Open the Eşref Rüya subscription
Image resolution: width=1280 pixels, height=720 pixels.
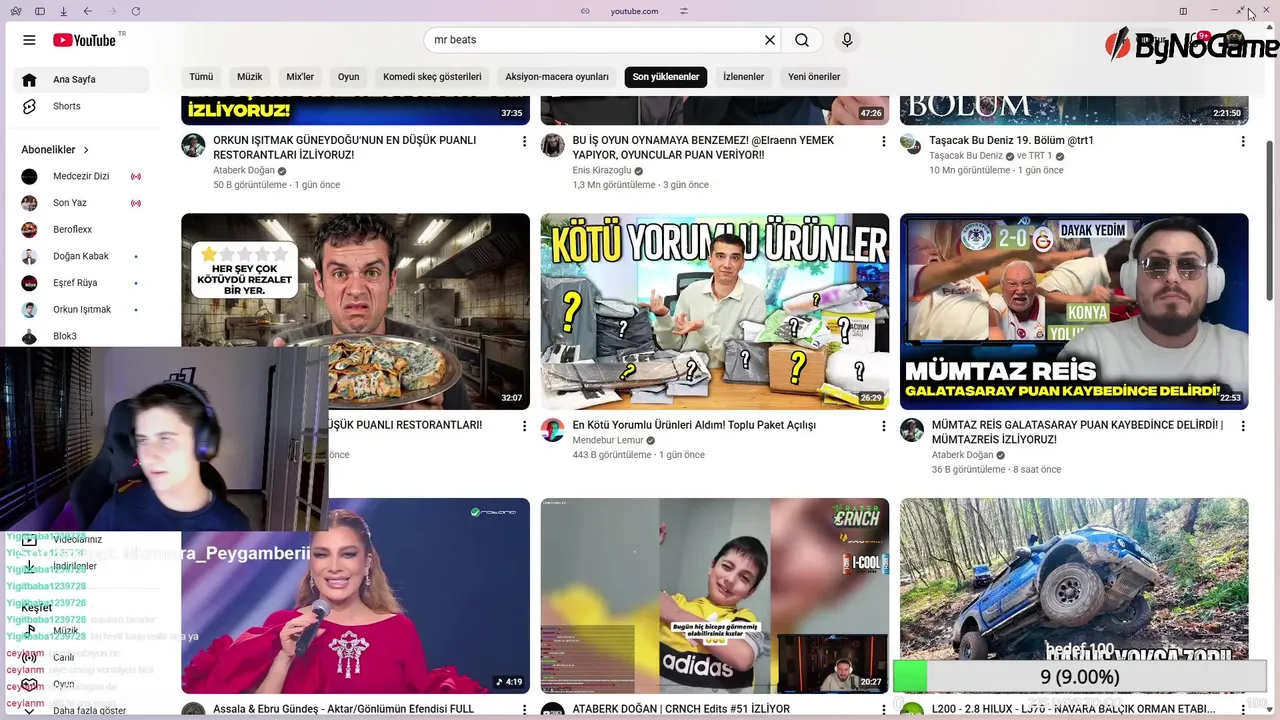[x=81, y=283]
